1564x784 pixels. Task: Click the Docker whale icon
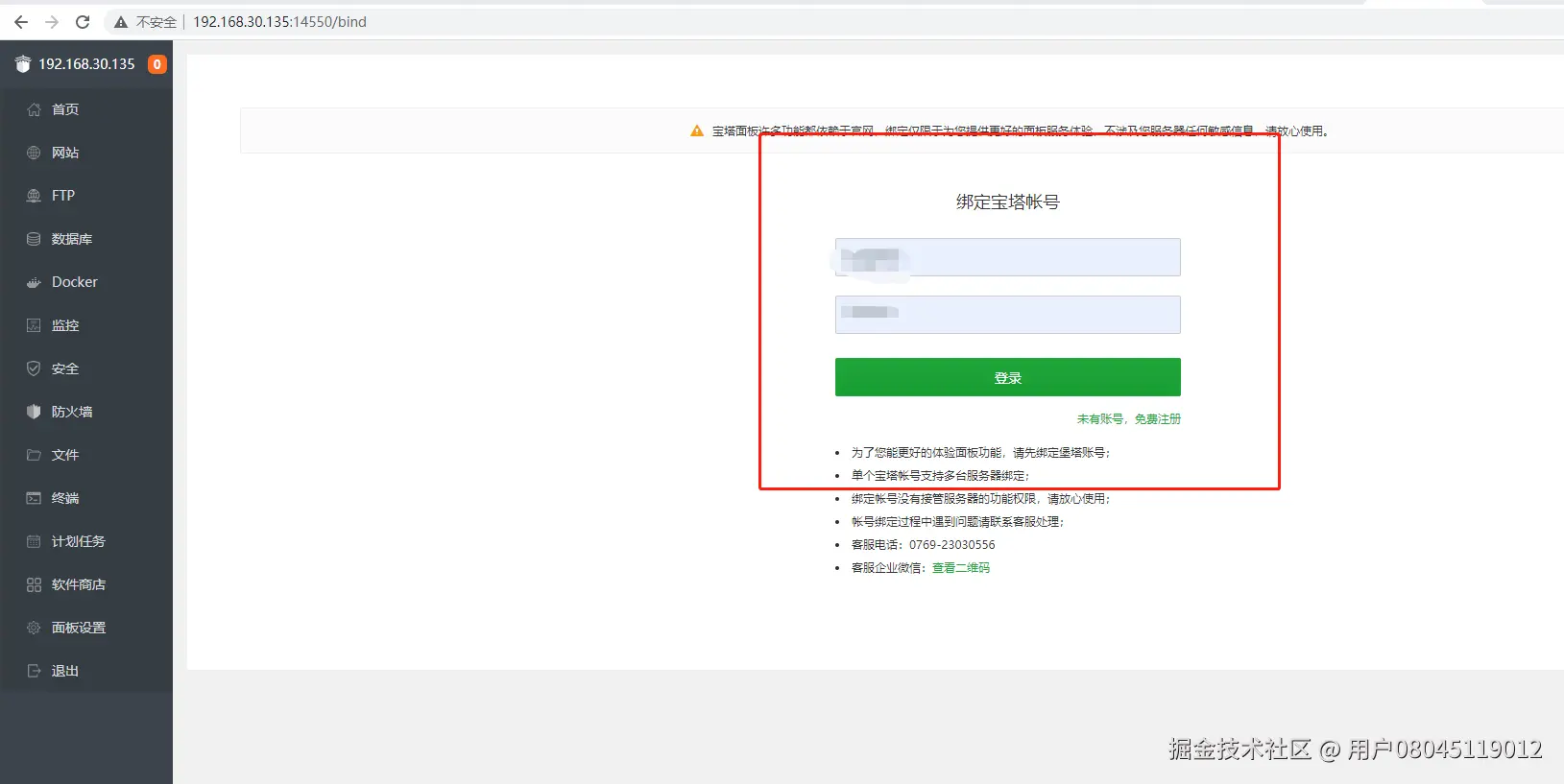click(x=34, y=282)
